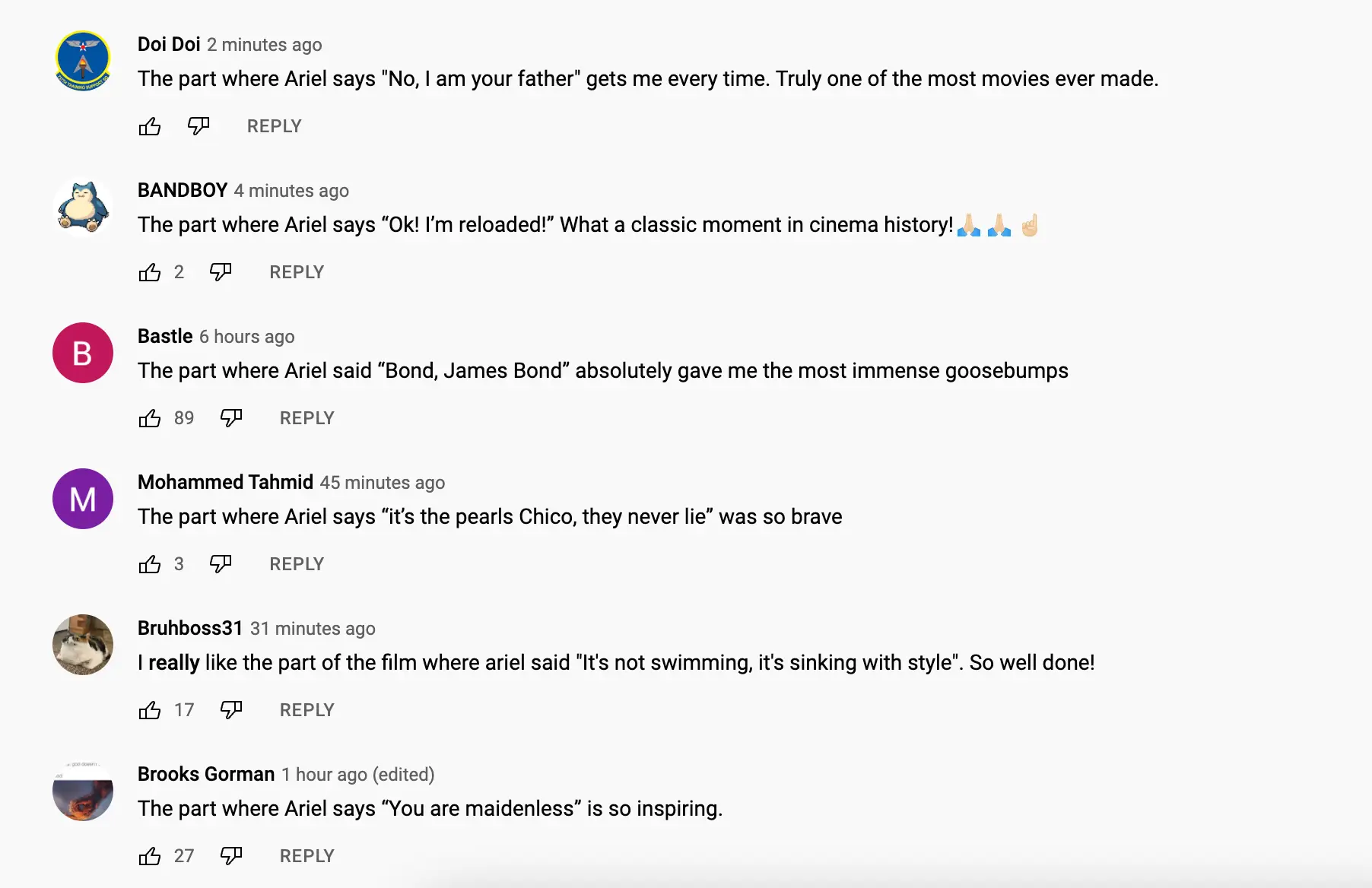Dislike BANDBOY's comment
1372x888 pixels.
221,272
